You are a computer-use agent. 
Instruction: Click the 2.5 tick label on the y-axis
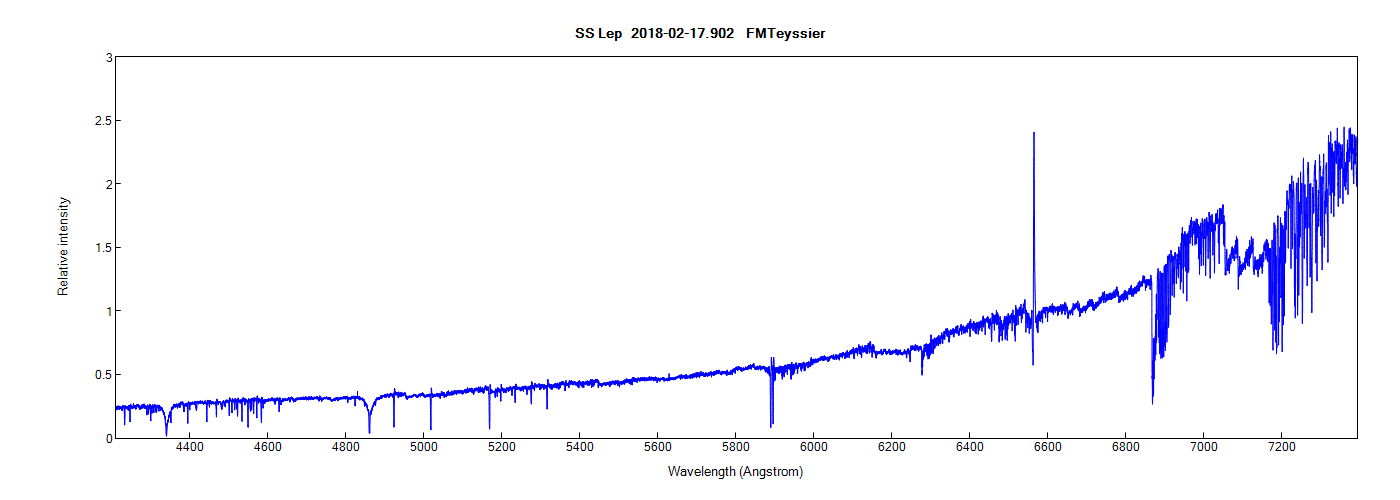[x=99, y=121]
